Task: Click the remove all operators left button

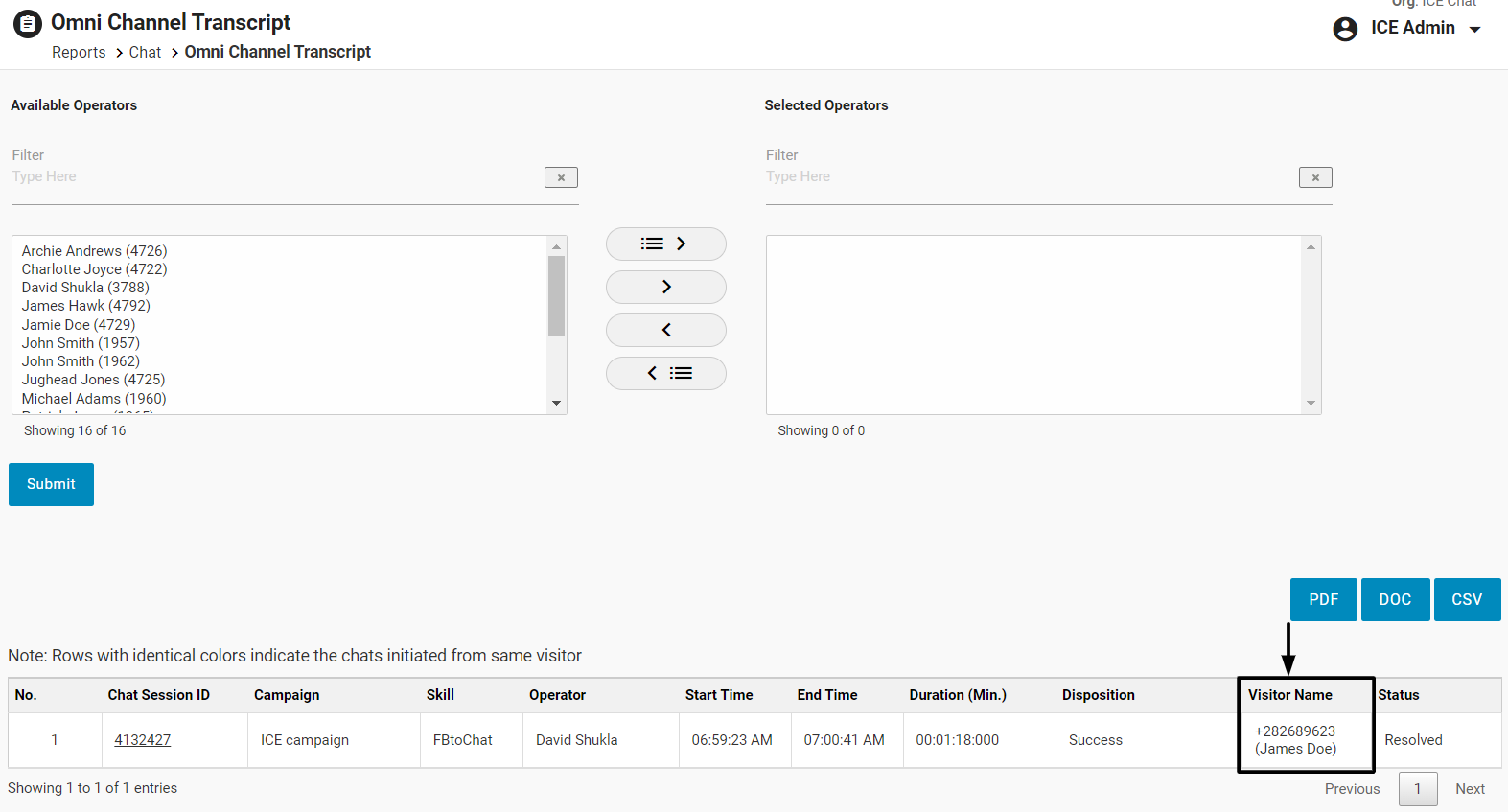Action: tap(665, 373)
